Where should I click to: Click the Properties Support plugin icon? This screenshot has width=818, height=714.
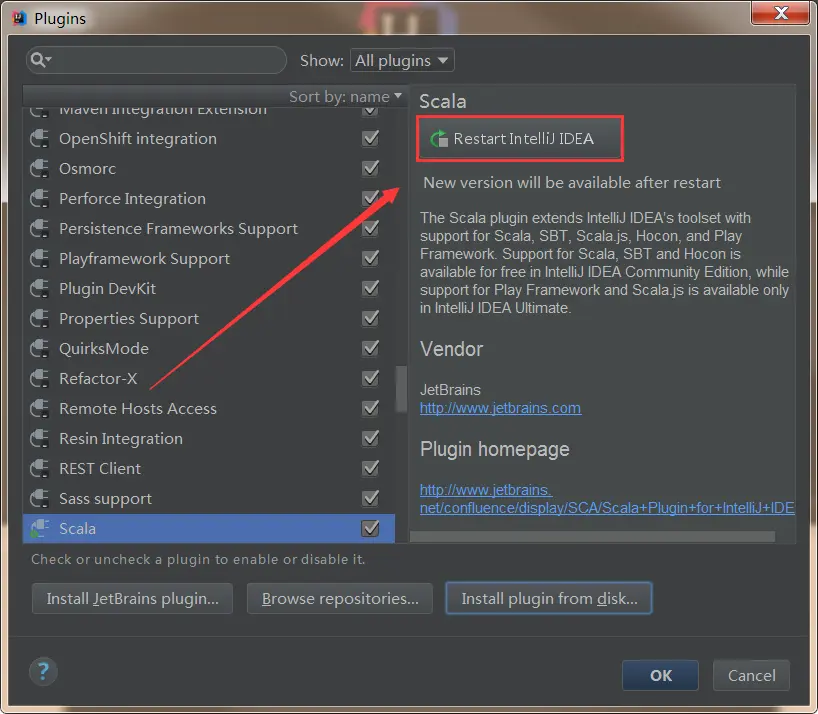[x=40, y=319]
